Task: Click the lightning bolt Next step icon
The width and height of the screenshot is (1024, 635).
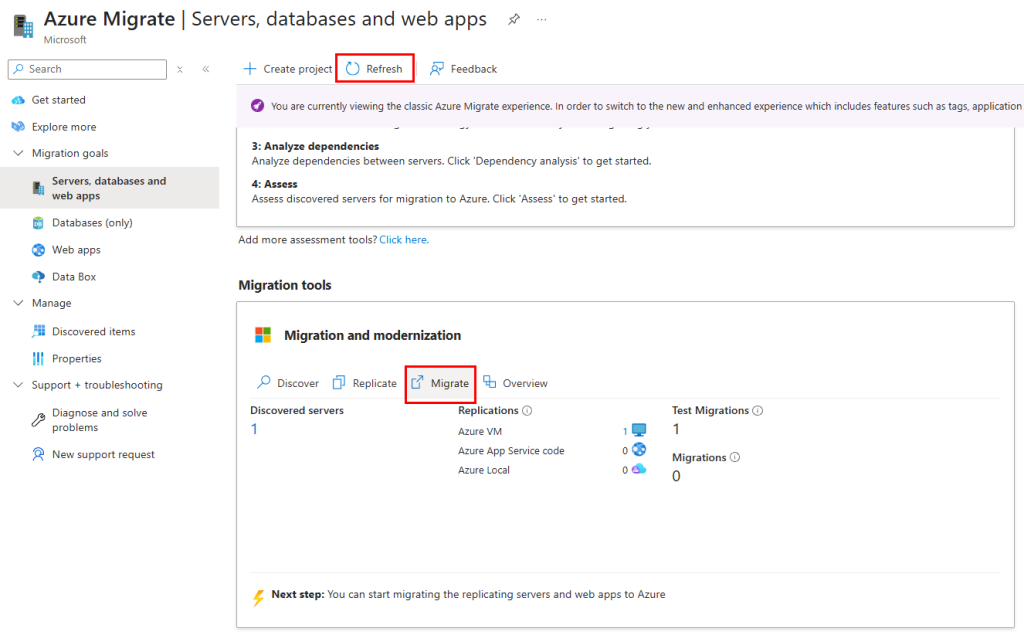Action: pyautogui.click(x=259, y=598)
